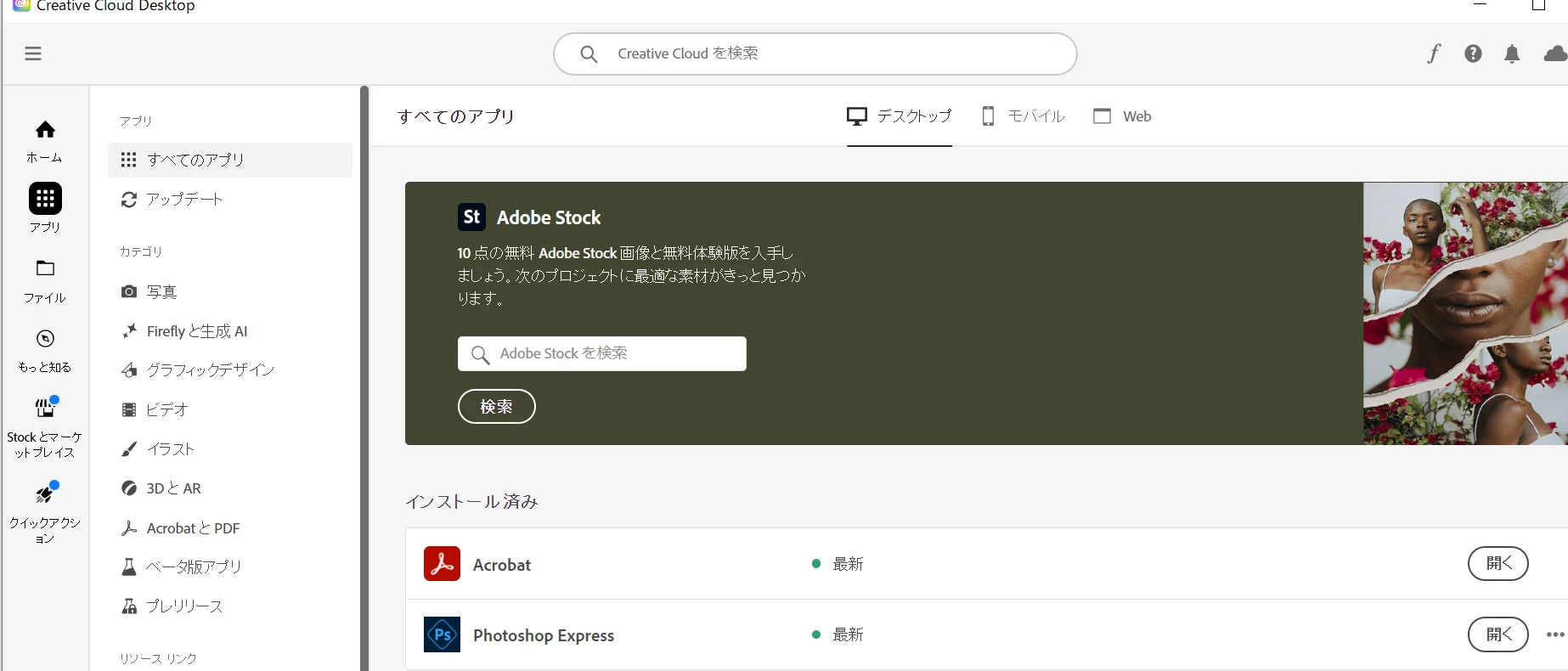Screen dimensions: 1568x671
Task: Click the Adobe Stock search field
Action: (602, 353)
